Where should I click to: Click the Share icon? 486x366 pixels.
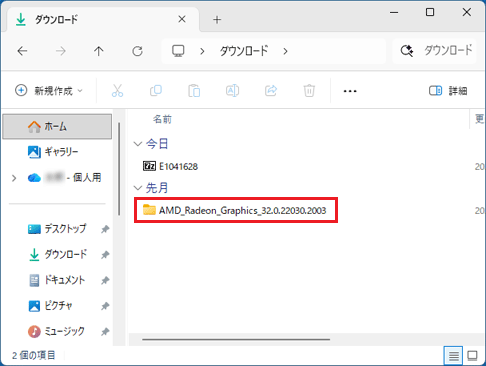[271, 90]
